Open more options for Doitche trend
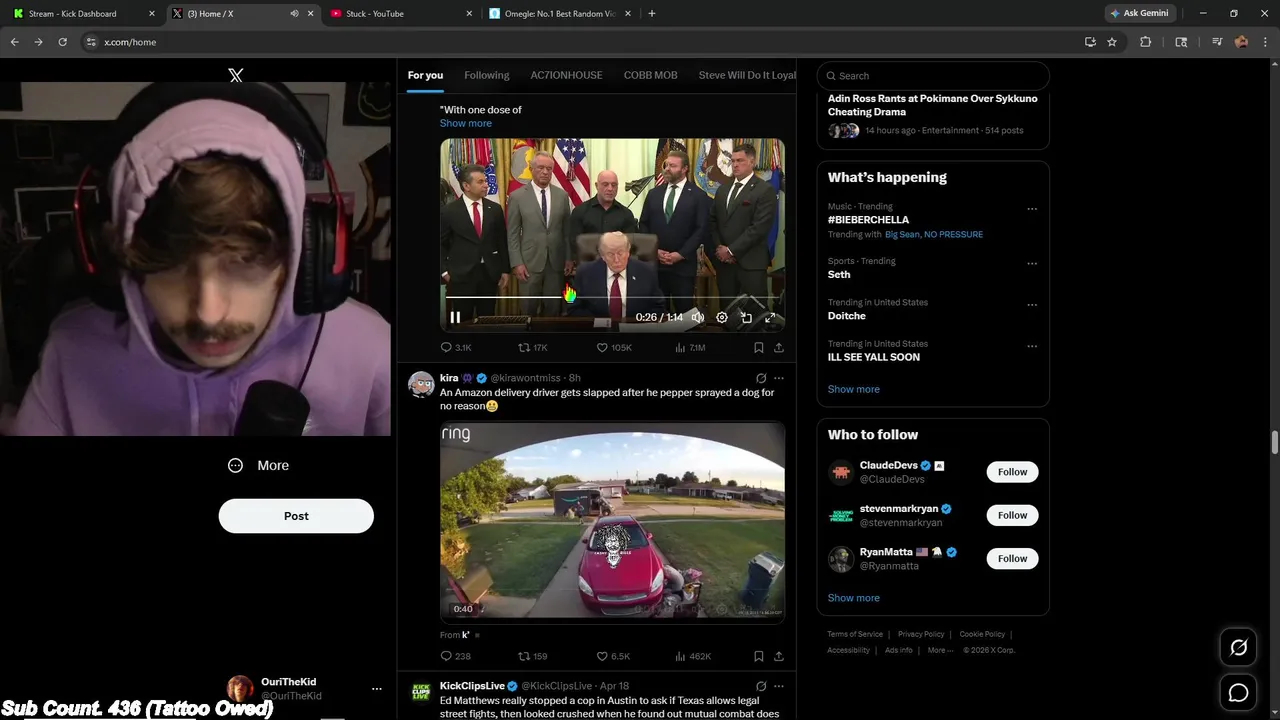Viewport: 1280px width, 720px height. (1032, 305)
